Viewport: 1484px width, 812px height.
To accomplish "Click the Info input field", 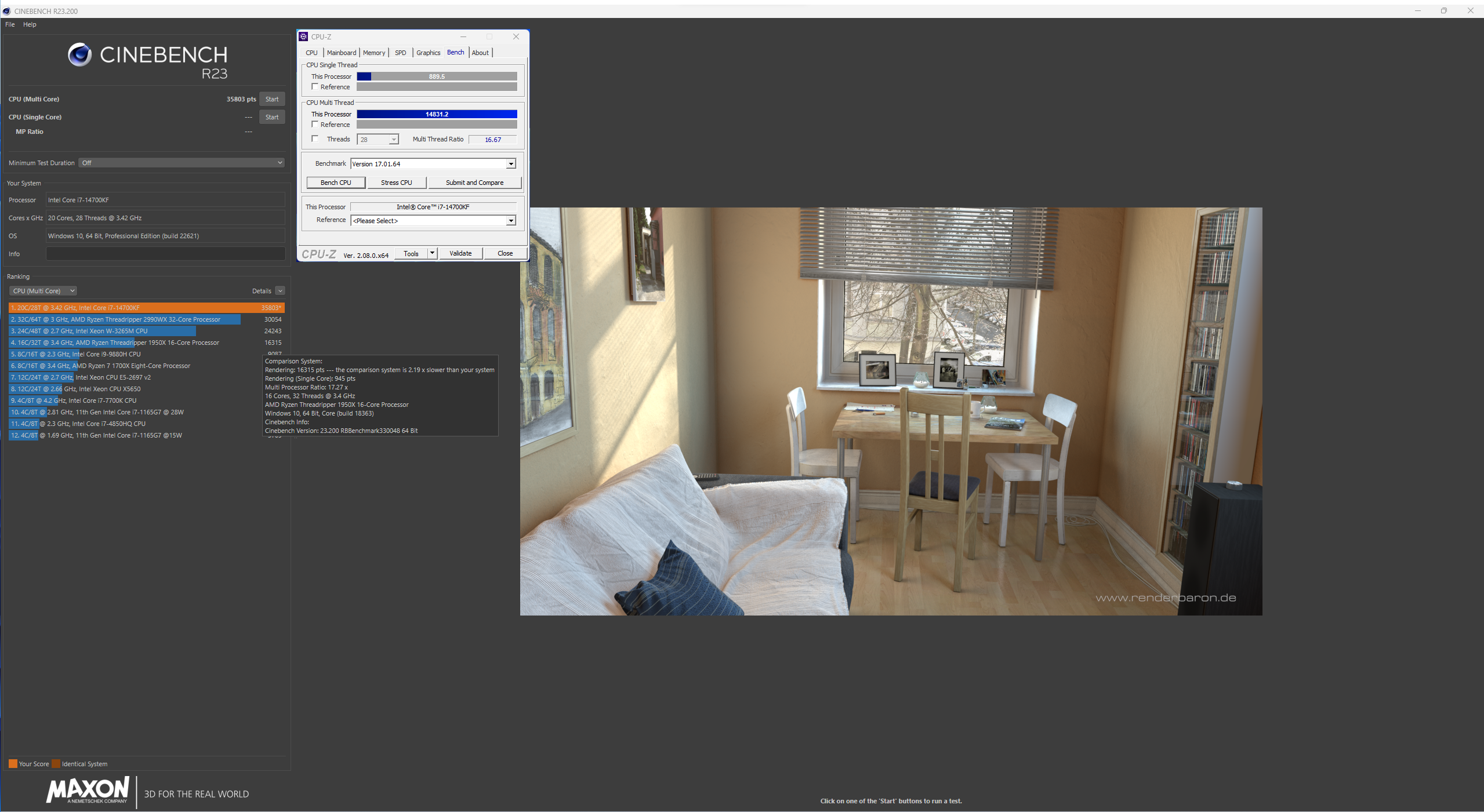I will click(x=165, y=254).
